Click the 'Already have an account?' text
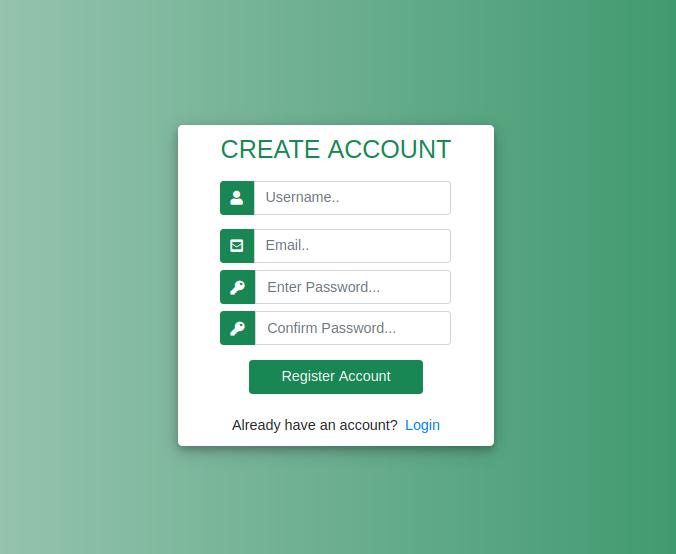Viewport: 676px width, 554px height. point(315,425)
